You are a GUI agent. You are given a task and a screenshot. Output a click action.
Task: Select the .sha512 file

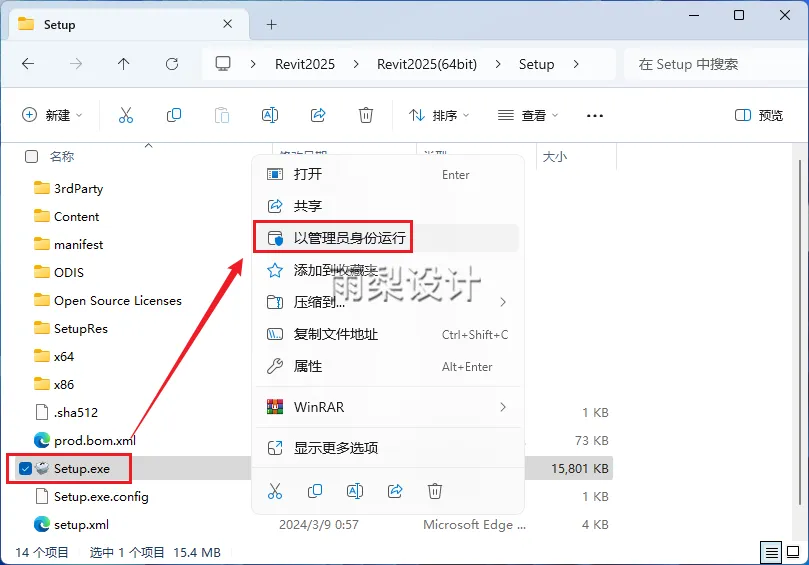(66, 412)
